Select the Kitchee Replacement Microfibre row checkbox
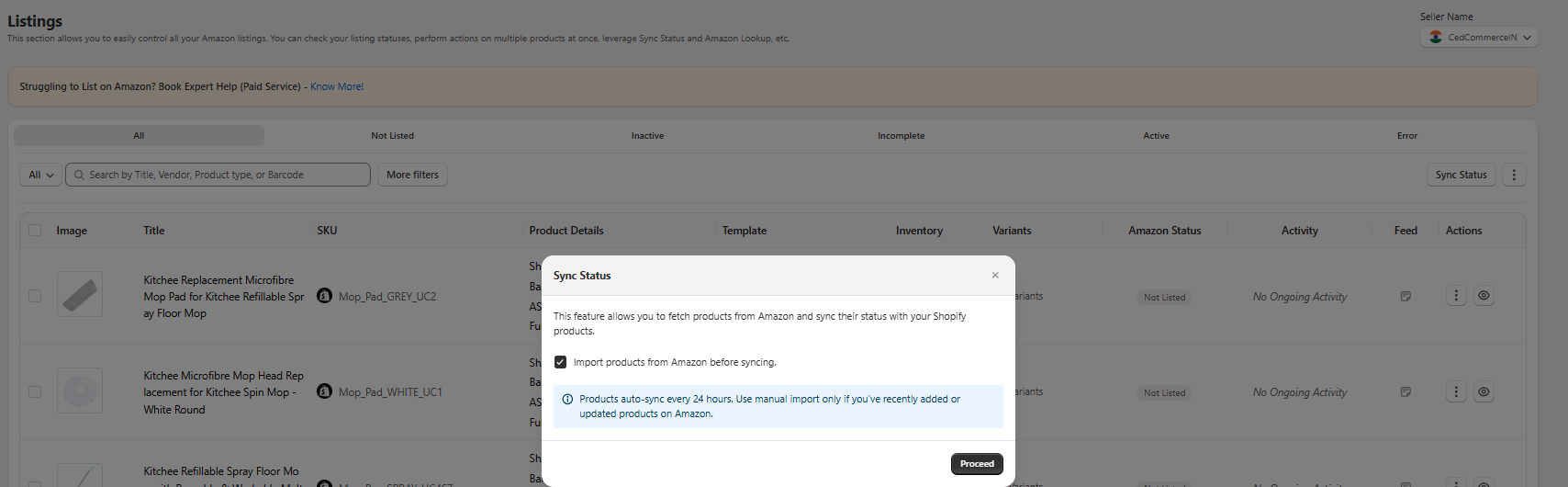The image size is (1568, 487). (x=35, y=296)
